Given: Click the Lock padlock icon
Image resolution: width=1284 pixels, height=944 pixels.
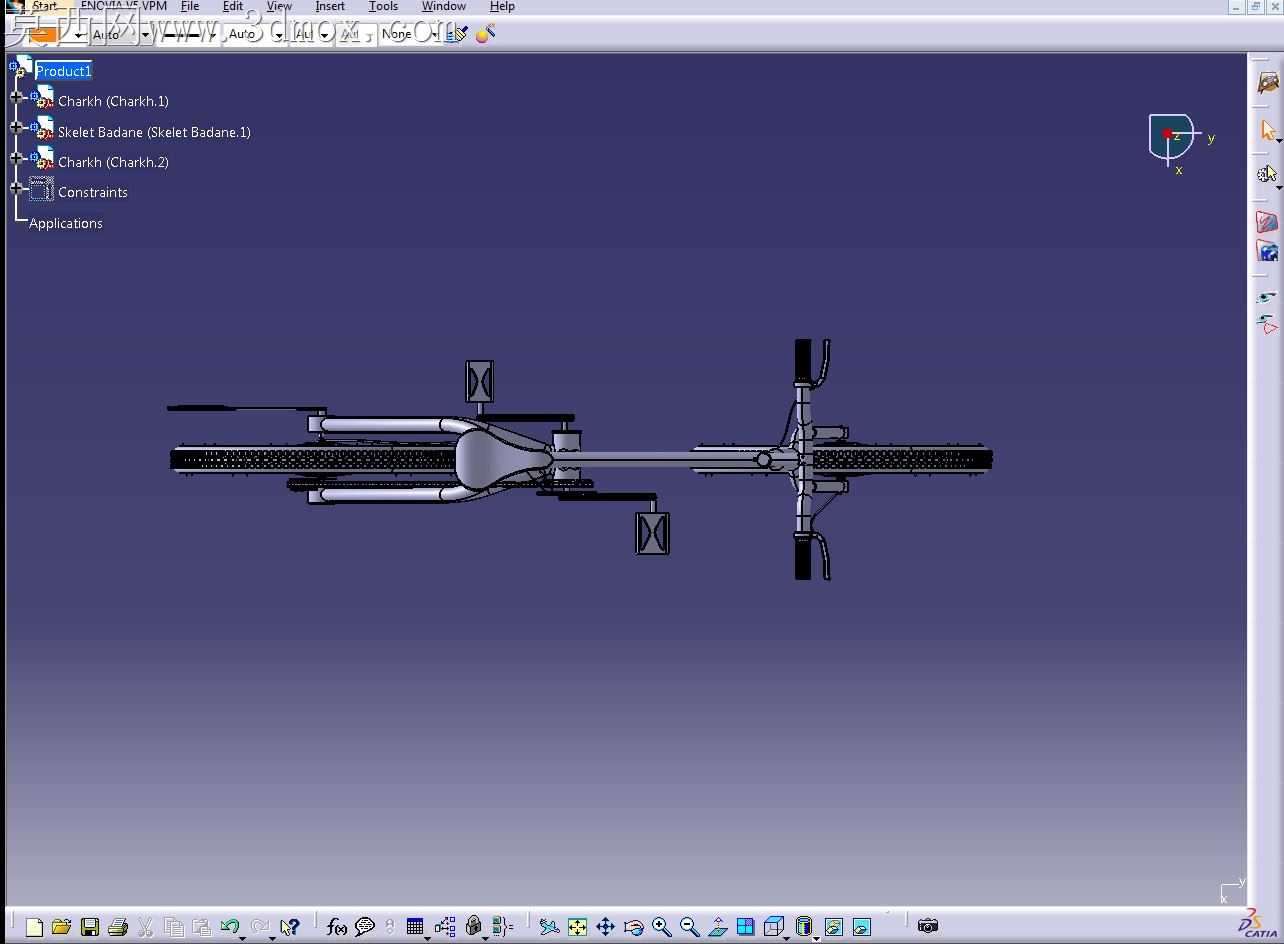Looking at the screenshot, I should [474, 927].
